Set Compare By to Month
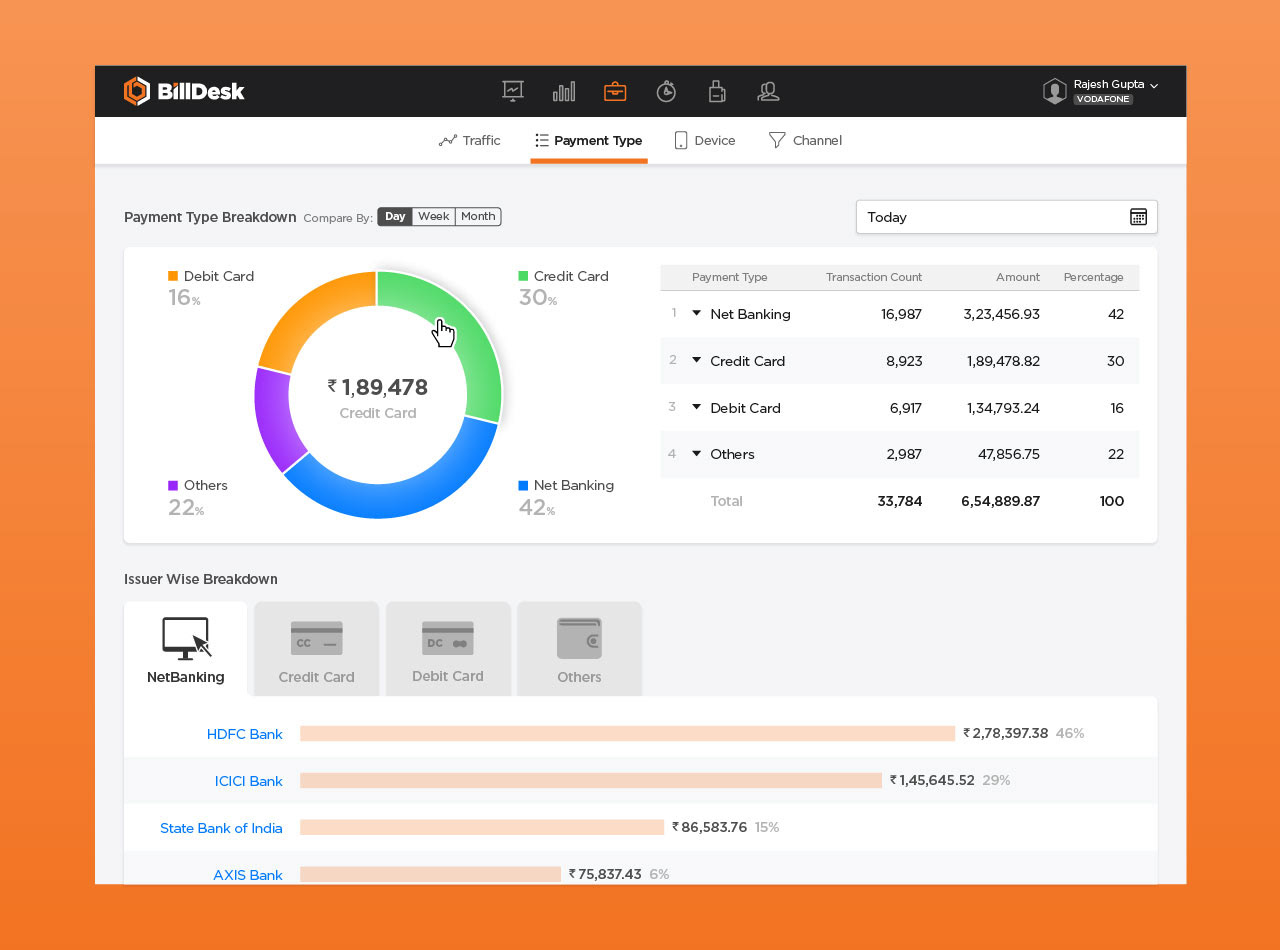This screenshot has height=950, width=1280. (478, 217)
